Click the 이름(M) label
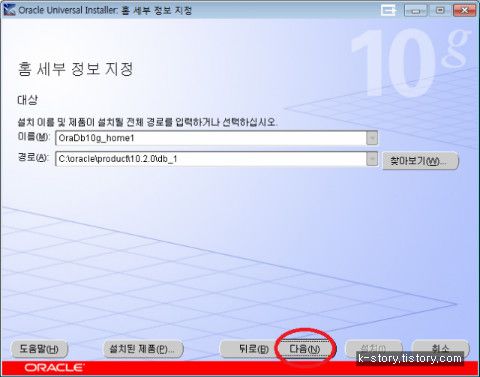Viewport: 480px width, 377px height. click(34, 137)
